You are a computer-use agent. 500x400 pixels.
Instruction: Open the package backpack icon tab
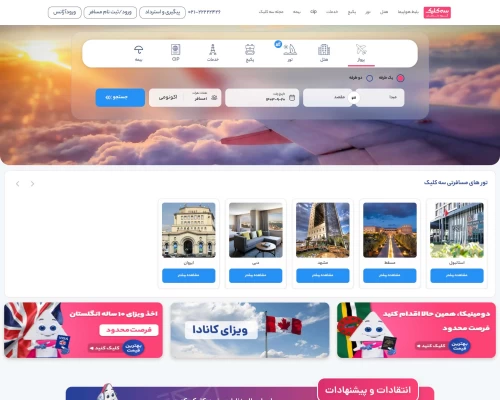tap(250, 50)
